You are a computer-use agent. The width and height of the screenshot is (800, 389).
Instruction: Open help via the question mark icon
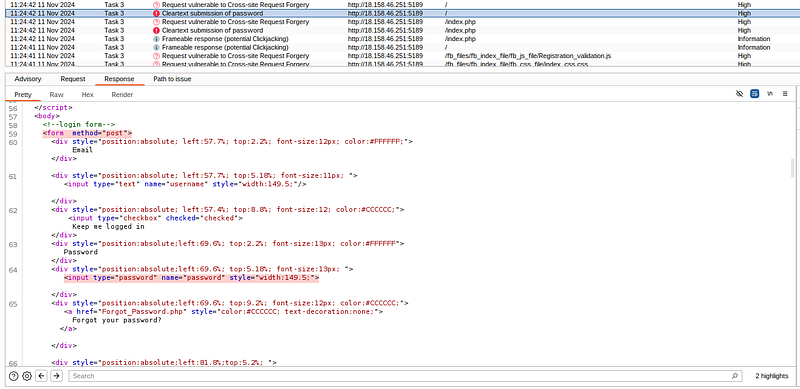pyautogui.click(x=13, y=376)
